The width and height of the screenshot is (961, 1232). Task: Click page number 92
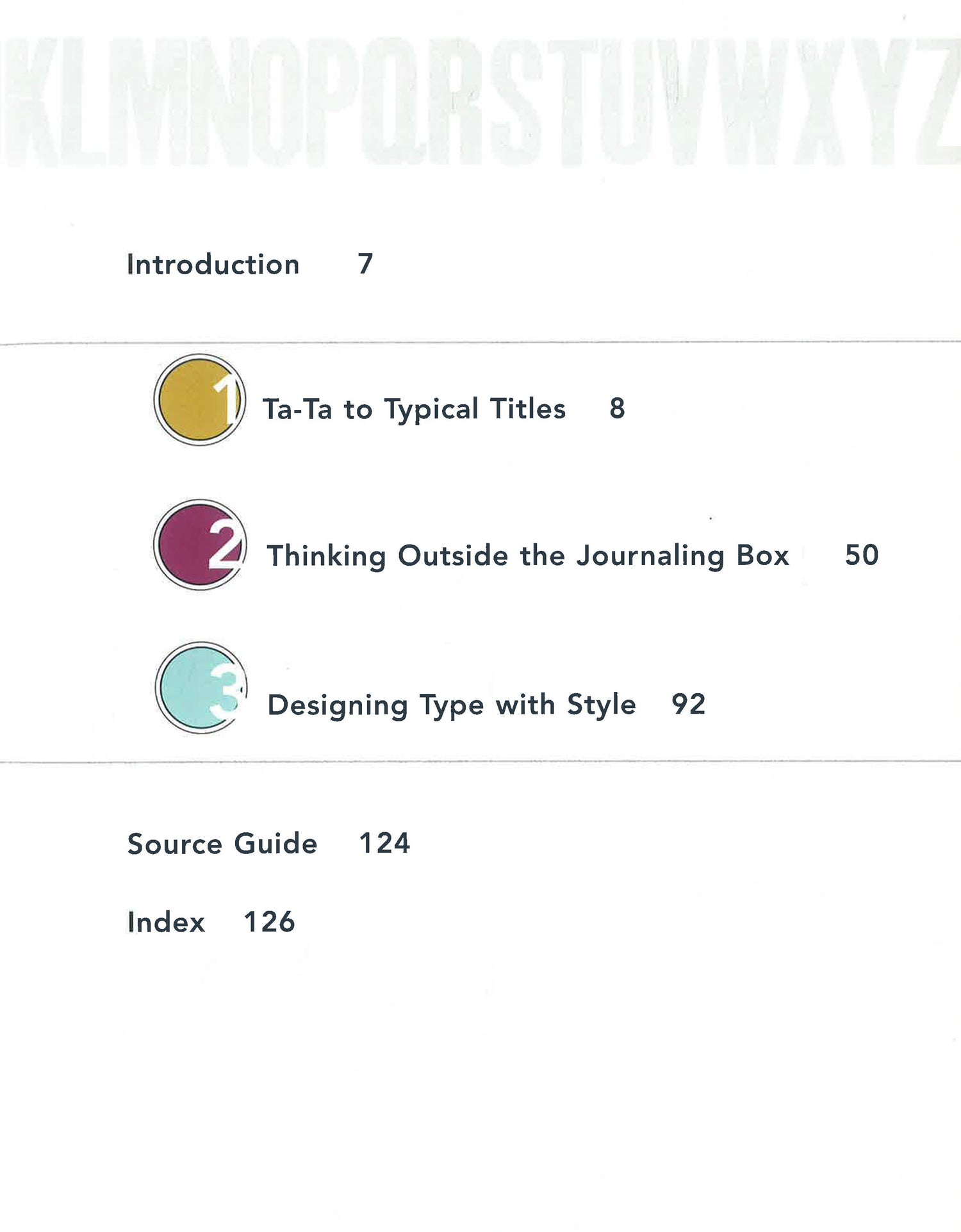pos(688,705)
